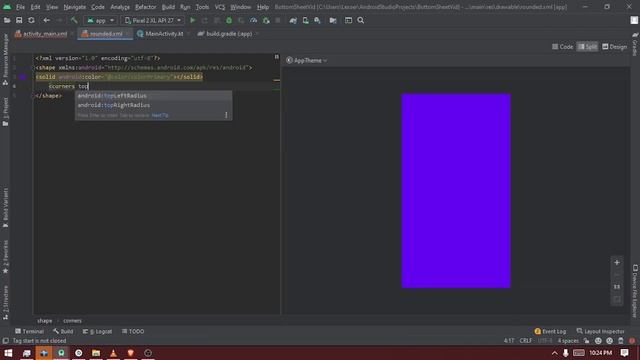640x360 pixels.
Task: Click the Search Everywhere magnifier icon
Action: [361, 20]
